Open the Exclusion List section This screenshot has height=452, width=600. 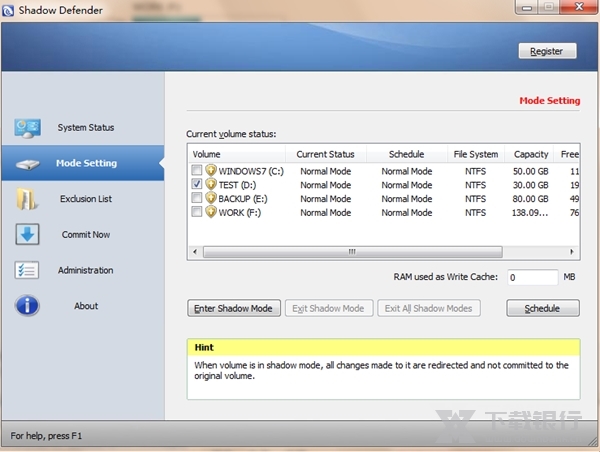tap(86, 199)
